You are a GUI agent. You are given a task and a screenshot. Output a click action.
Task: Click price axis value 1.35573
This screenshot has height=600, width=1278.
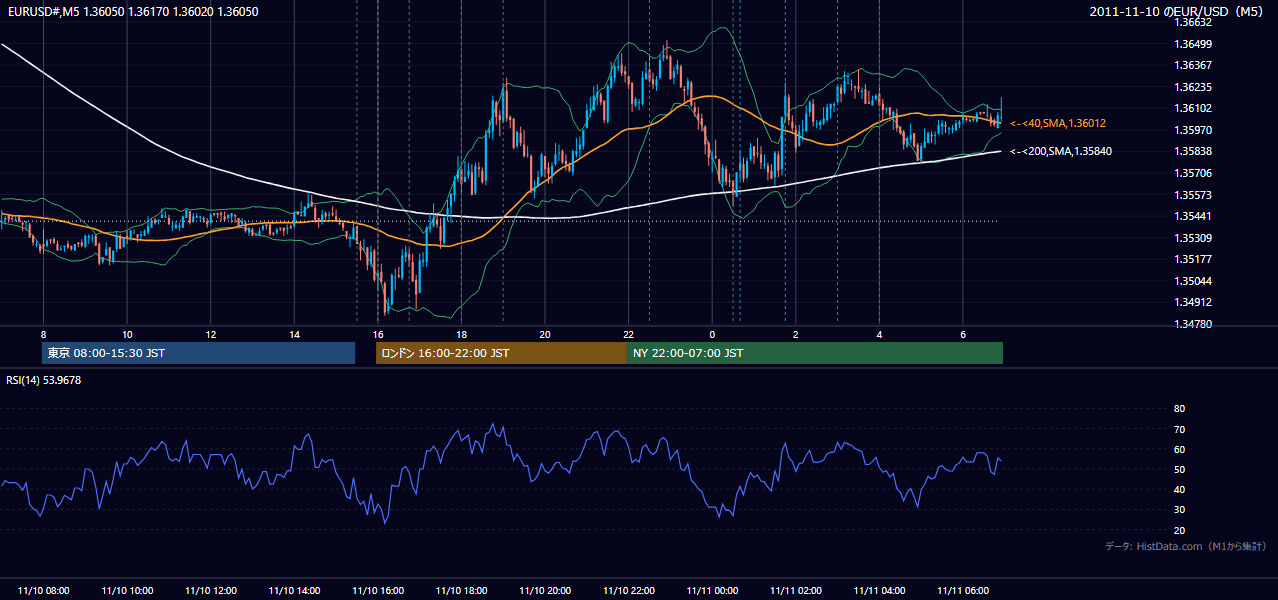tap(1194, 195)
